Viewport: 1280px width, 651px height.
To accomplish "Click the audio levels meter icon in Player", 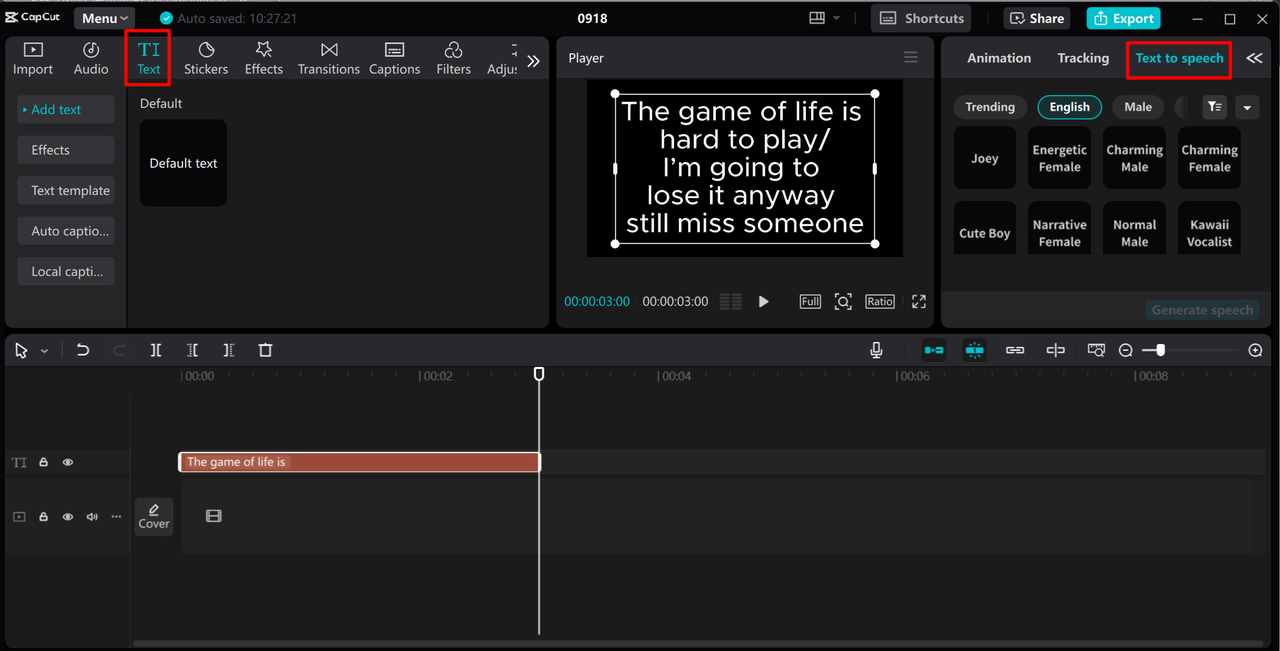I will pos(731,301).
